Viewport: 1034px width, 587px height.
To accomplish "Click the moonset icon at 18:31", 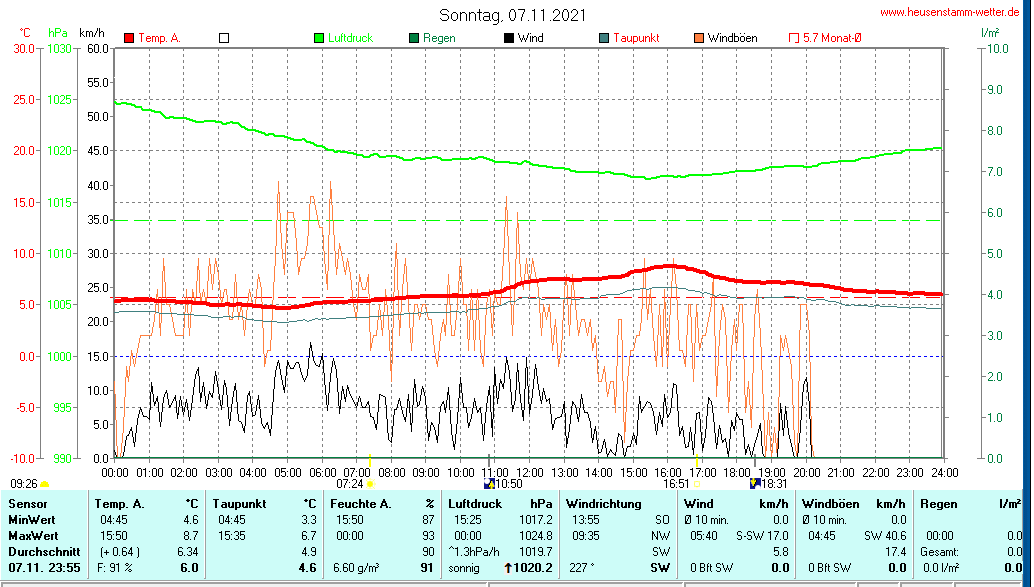I will coord(755,484).
